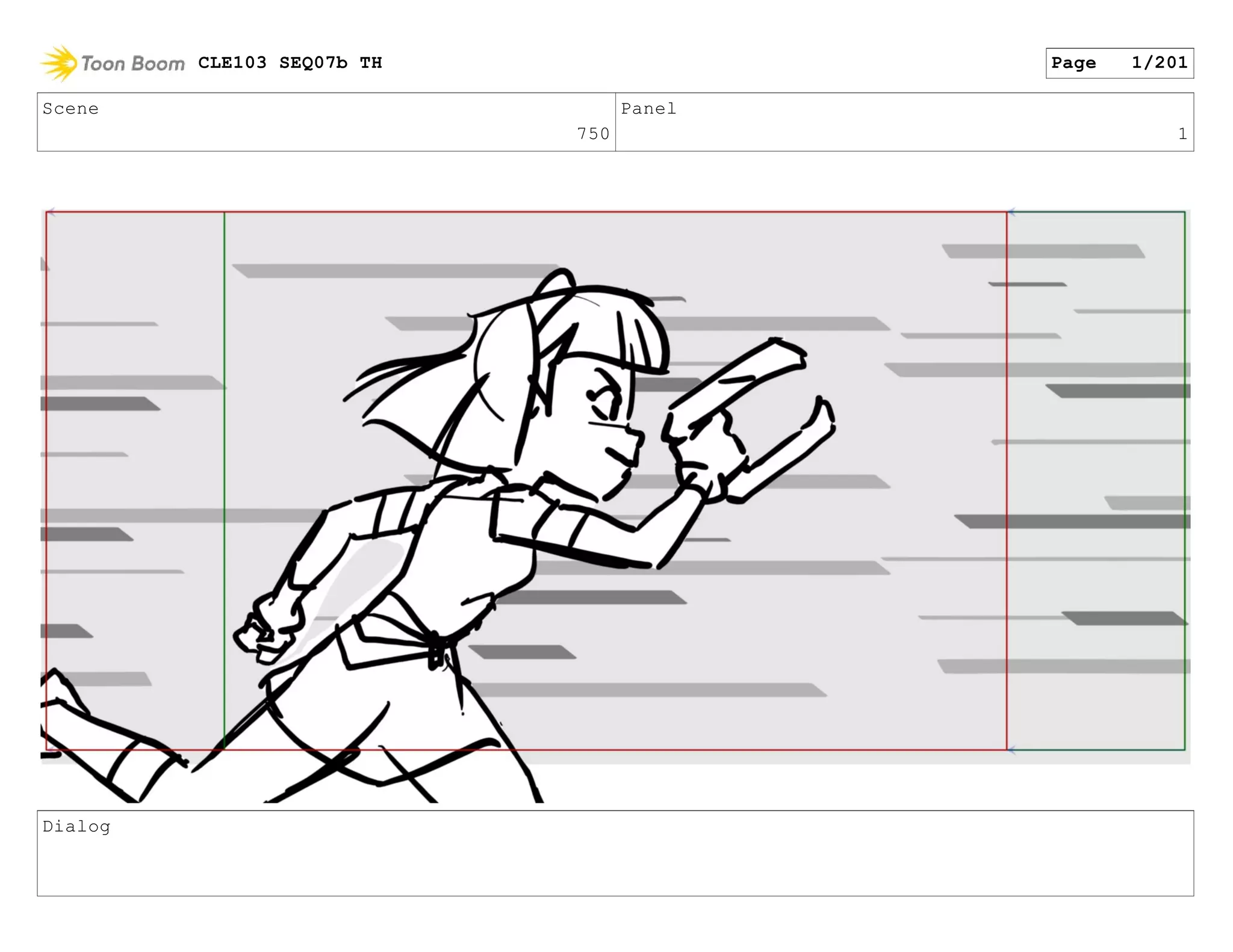Click the Panel label in header table
Viewport: 1233px width, 952px height.
(648, 109)
